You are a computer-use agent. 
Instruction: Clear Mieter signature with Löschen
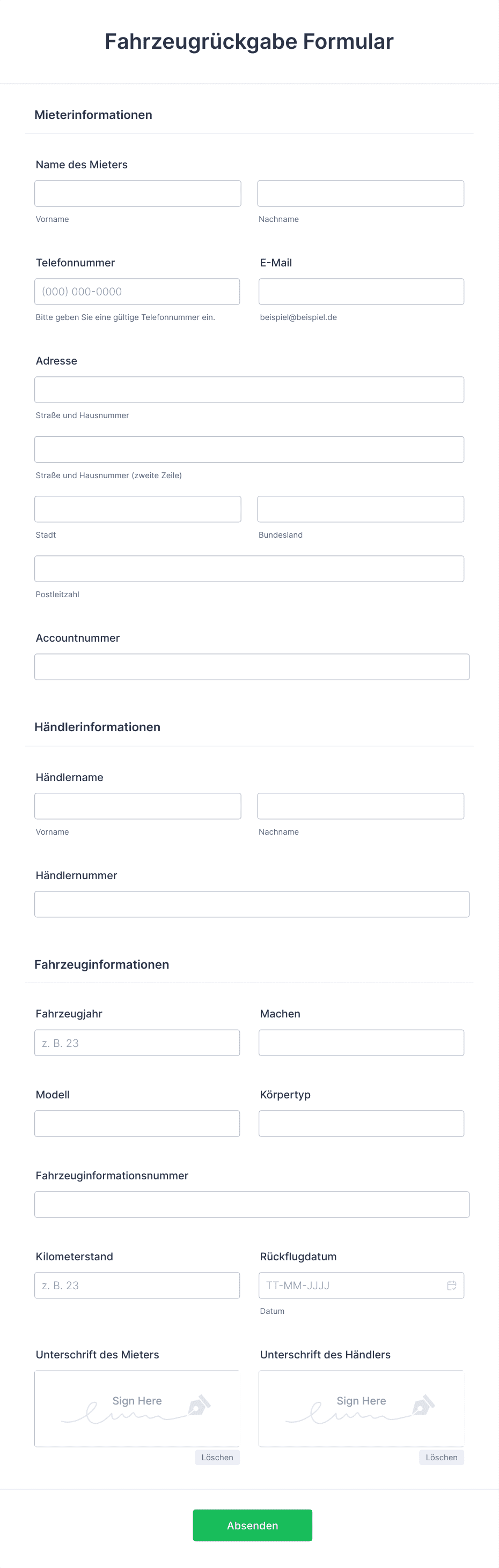tap(217, 1457)
